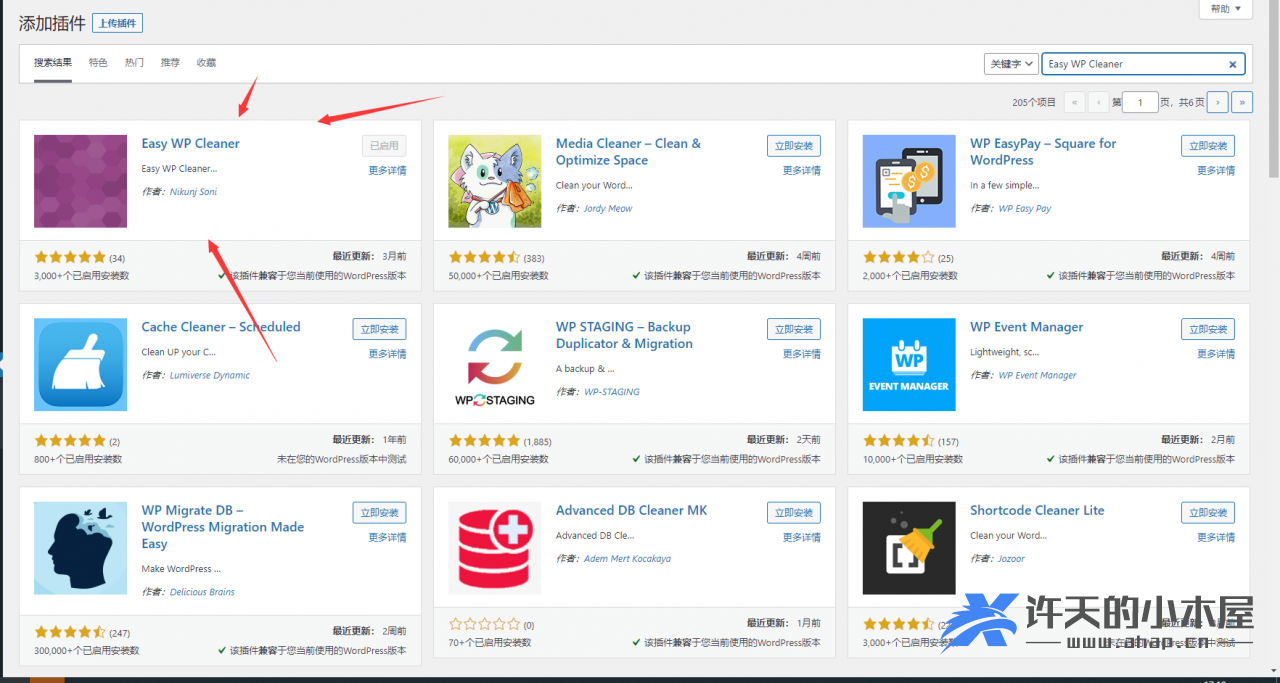Click the Shortcode Cleaner Lite broom icon

tap(909, 548)
